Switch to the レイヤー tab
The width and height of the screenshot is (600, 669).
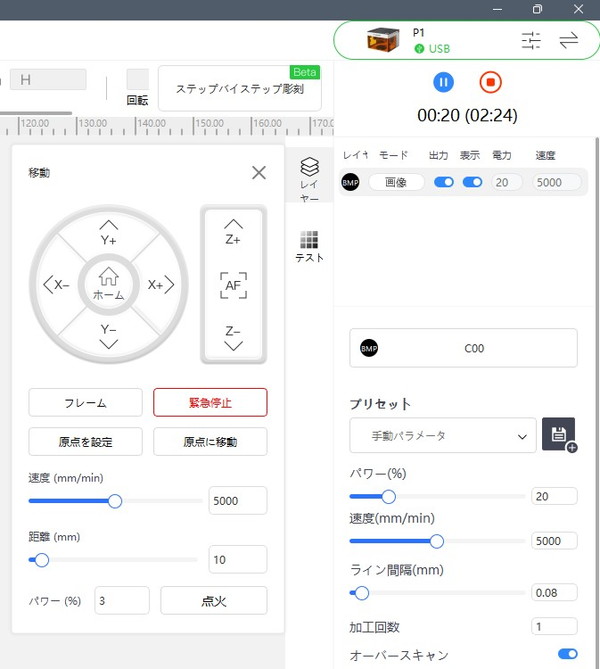tap(309, 179)
